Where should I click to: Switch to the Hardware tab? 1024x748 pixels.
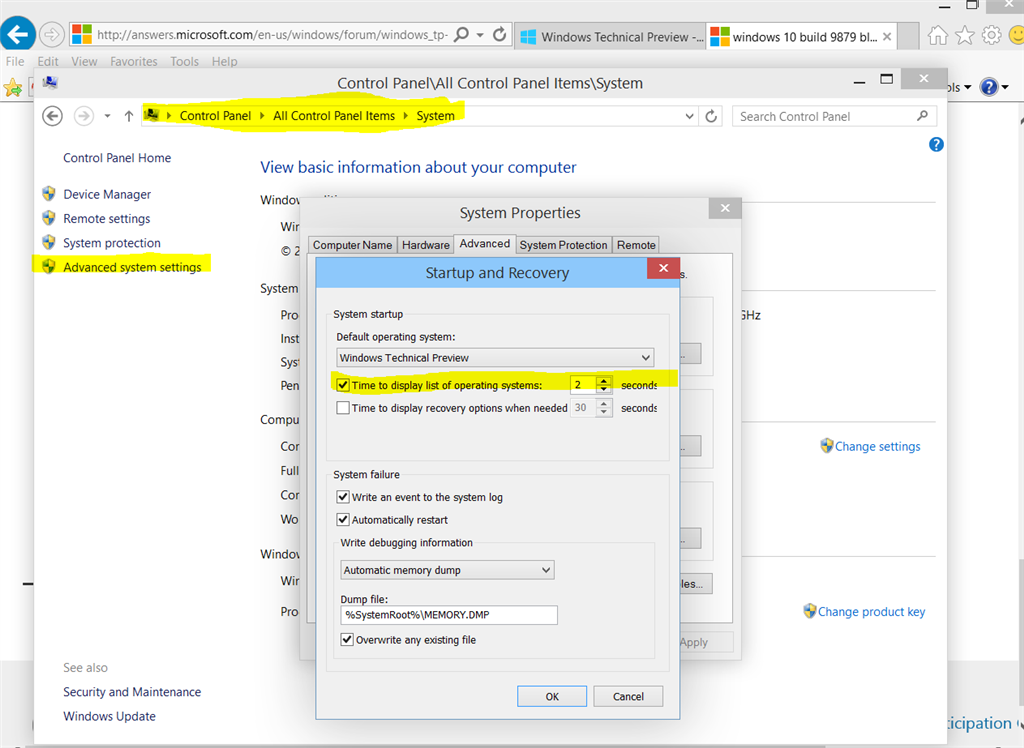426,245
